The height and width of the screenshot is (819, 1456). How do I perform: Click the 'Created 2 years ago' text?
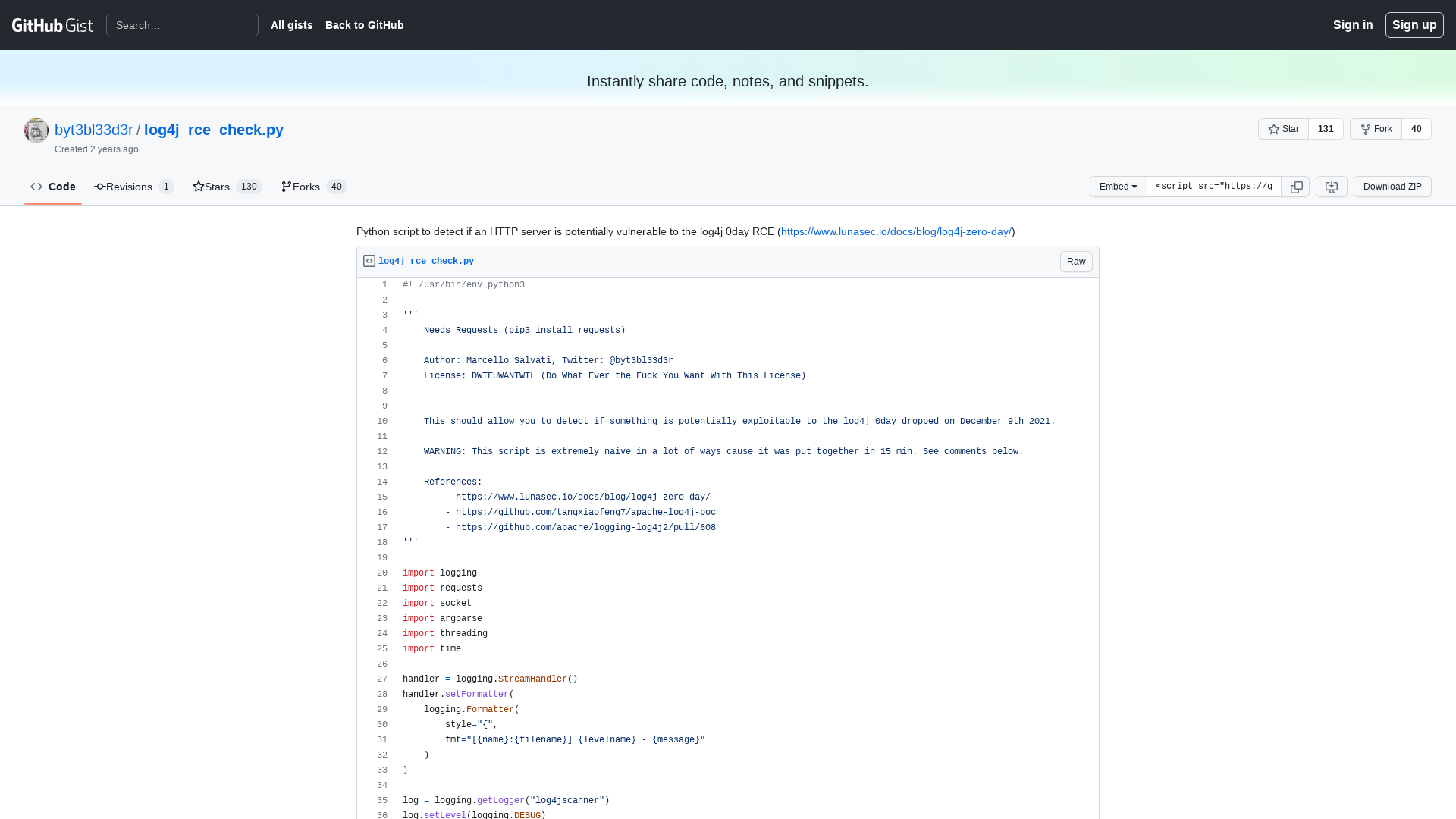click(96, 149)
